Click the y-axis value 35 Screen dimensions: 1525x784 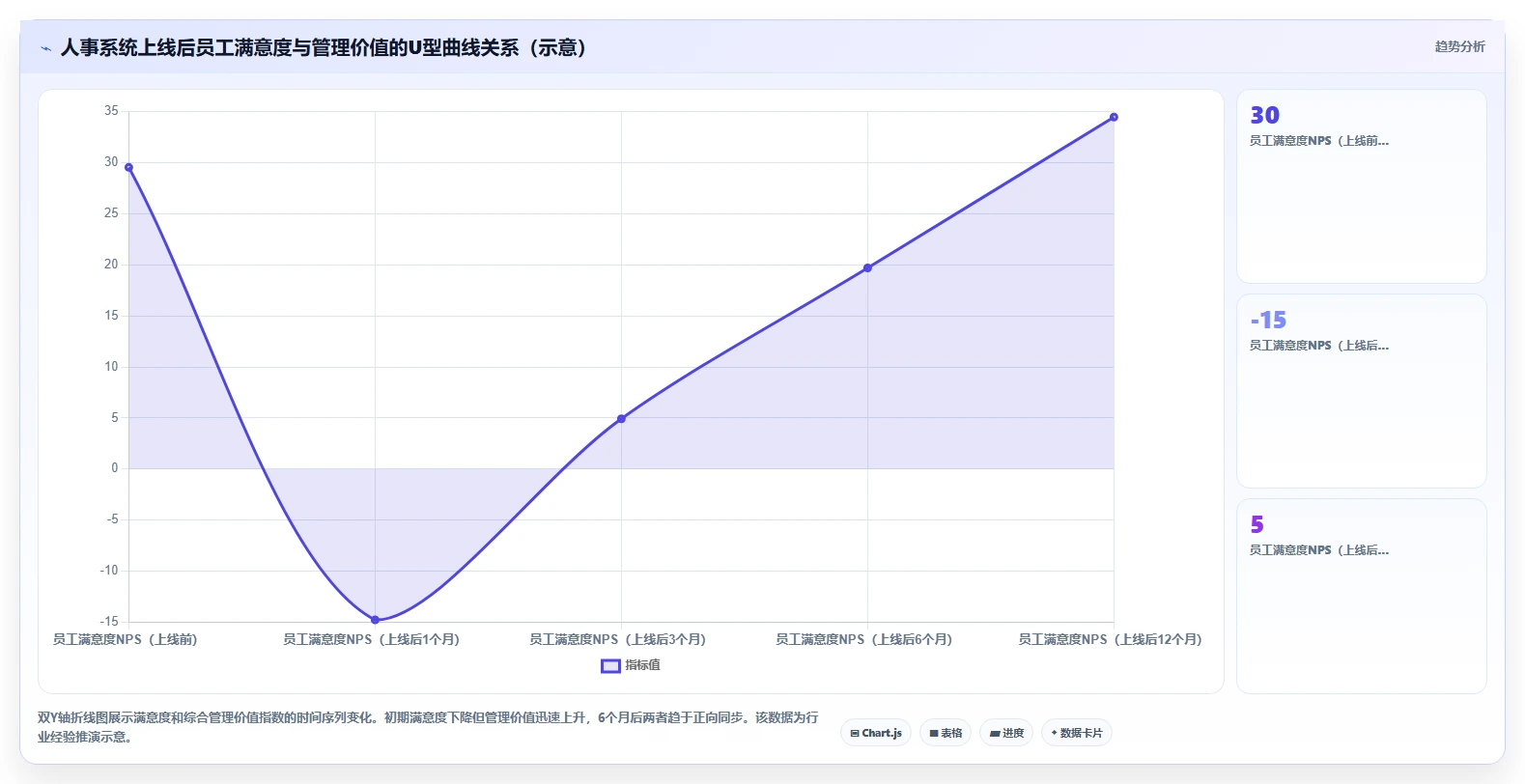point(112,111)
